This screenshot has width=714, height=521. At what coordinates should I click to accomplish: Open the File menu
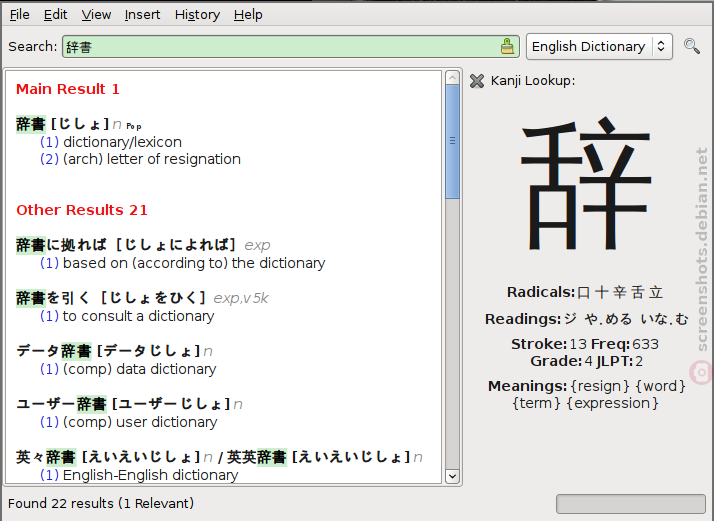(x=20, y=15)
